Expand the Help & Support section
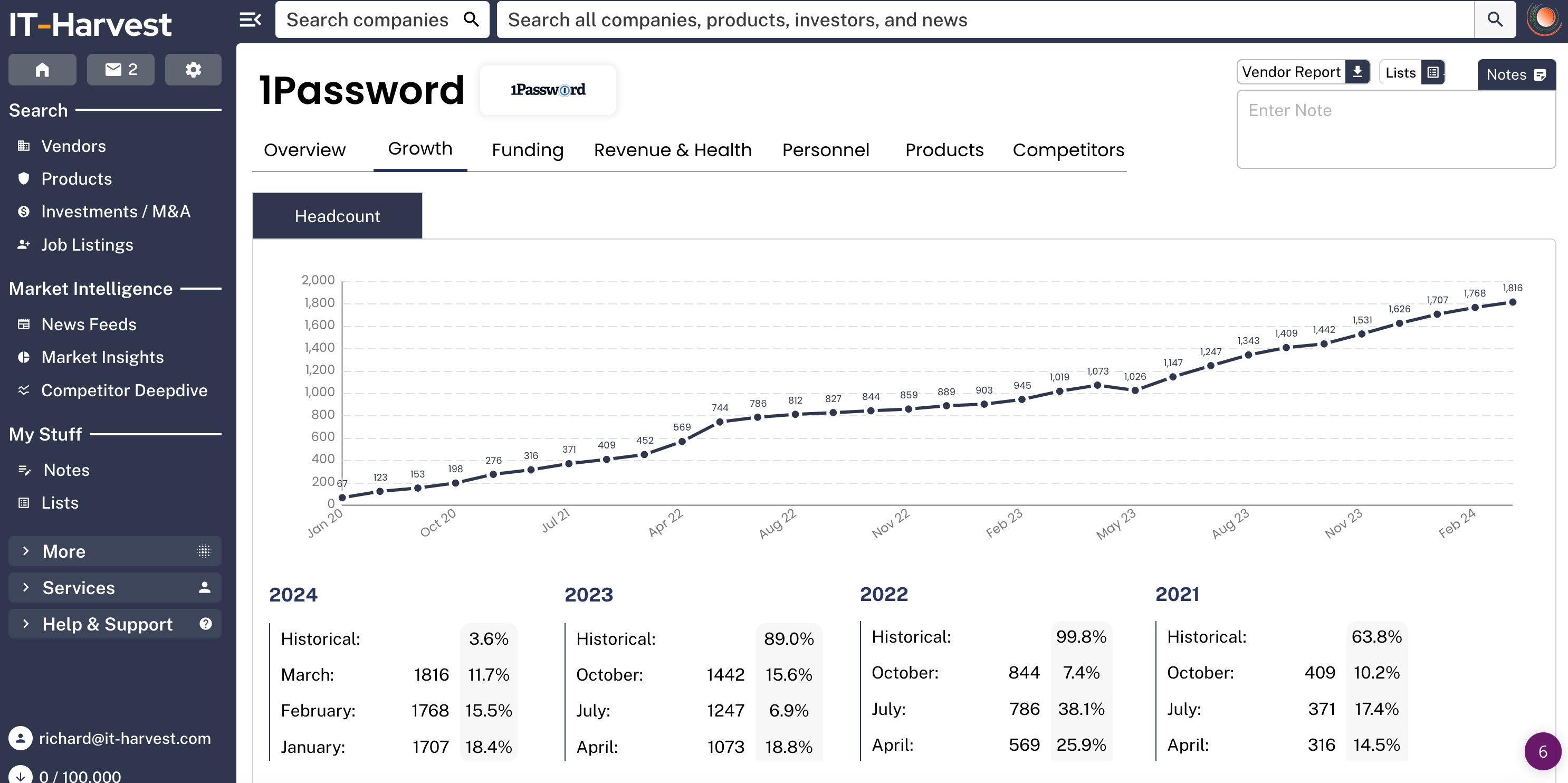 tap(115, 624)
